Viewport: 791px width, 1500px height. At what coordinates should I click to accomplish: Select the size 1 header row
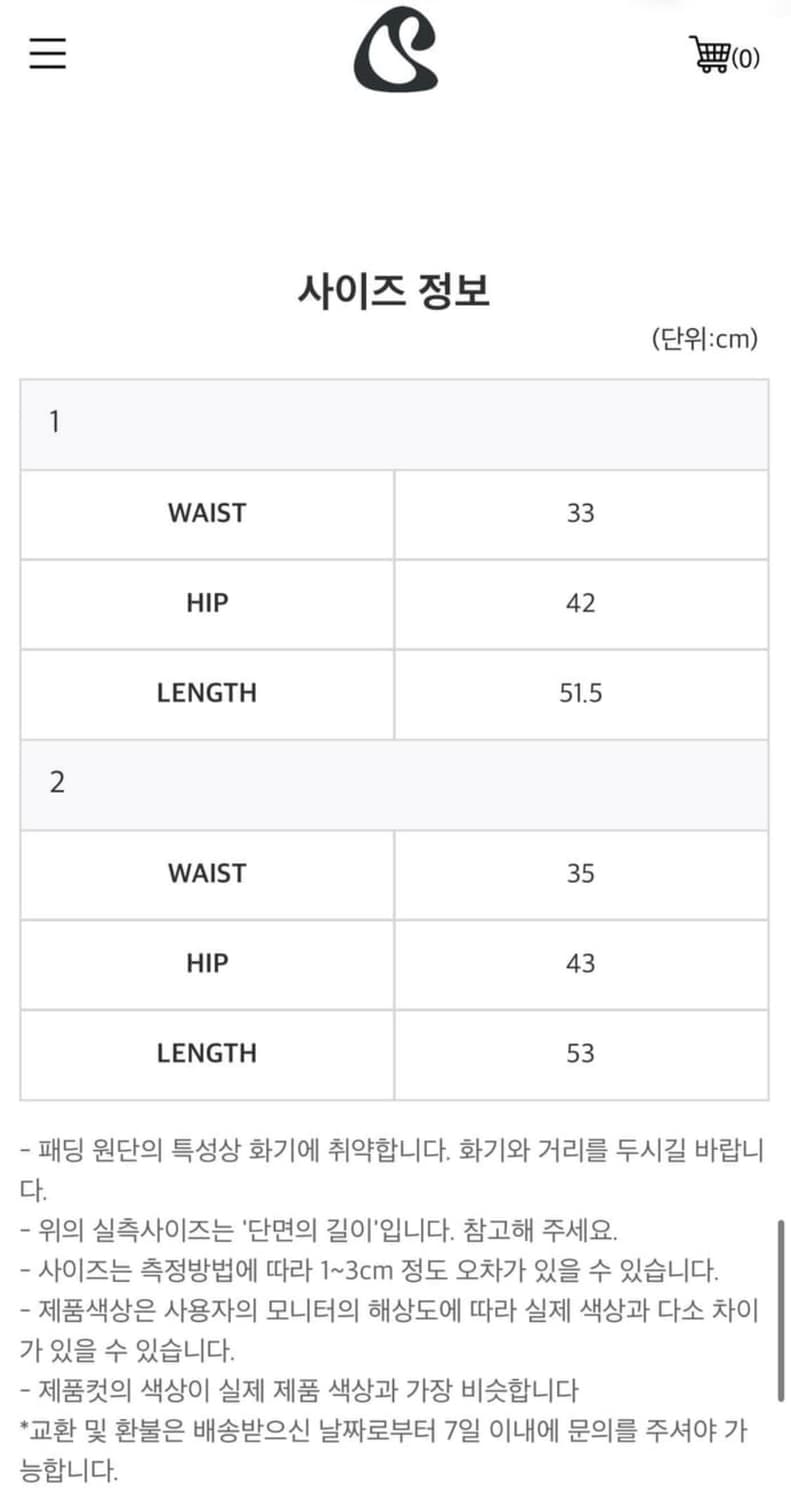coord(394,424)
